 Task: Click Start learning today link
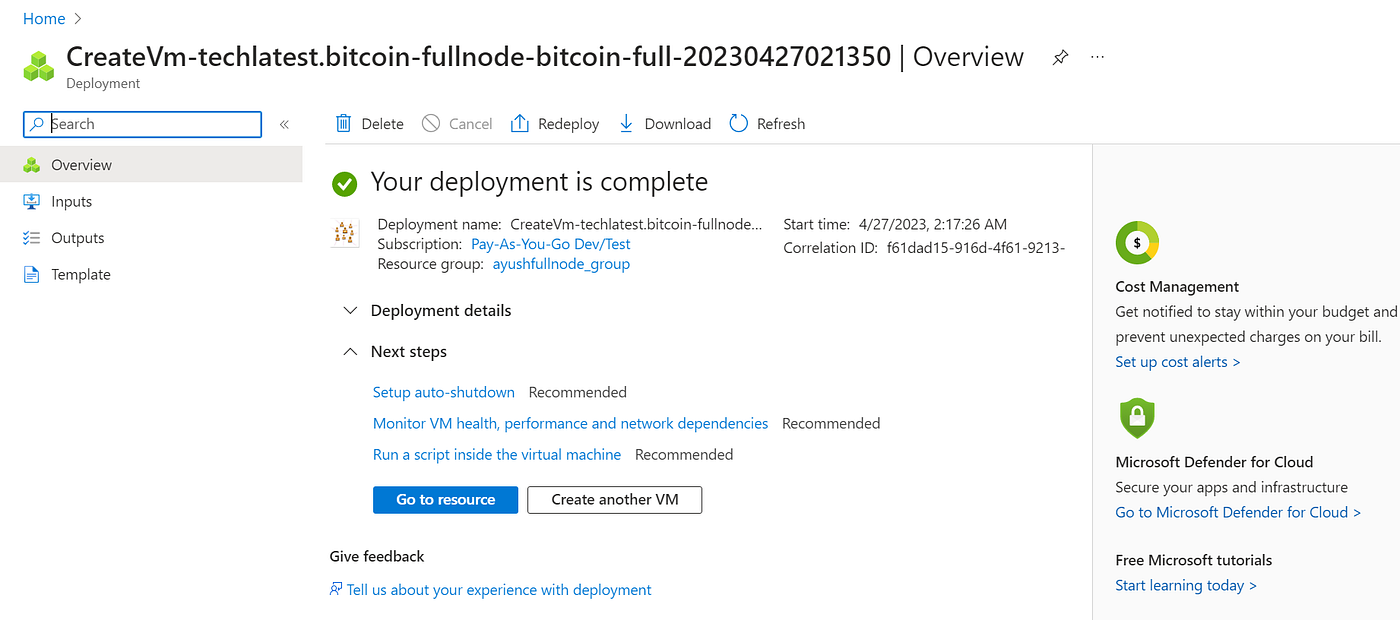1186,585
